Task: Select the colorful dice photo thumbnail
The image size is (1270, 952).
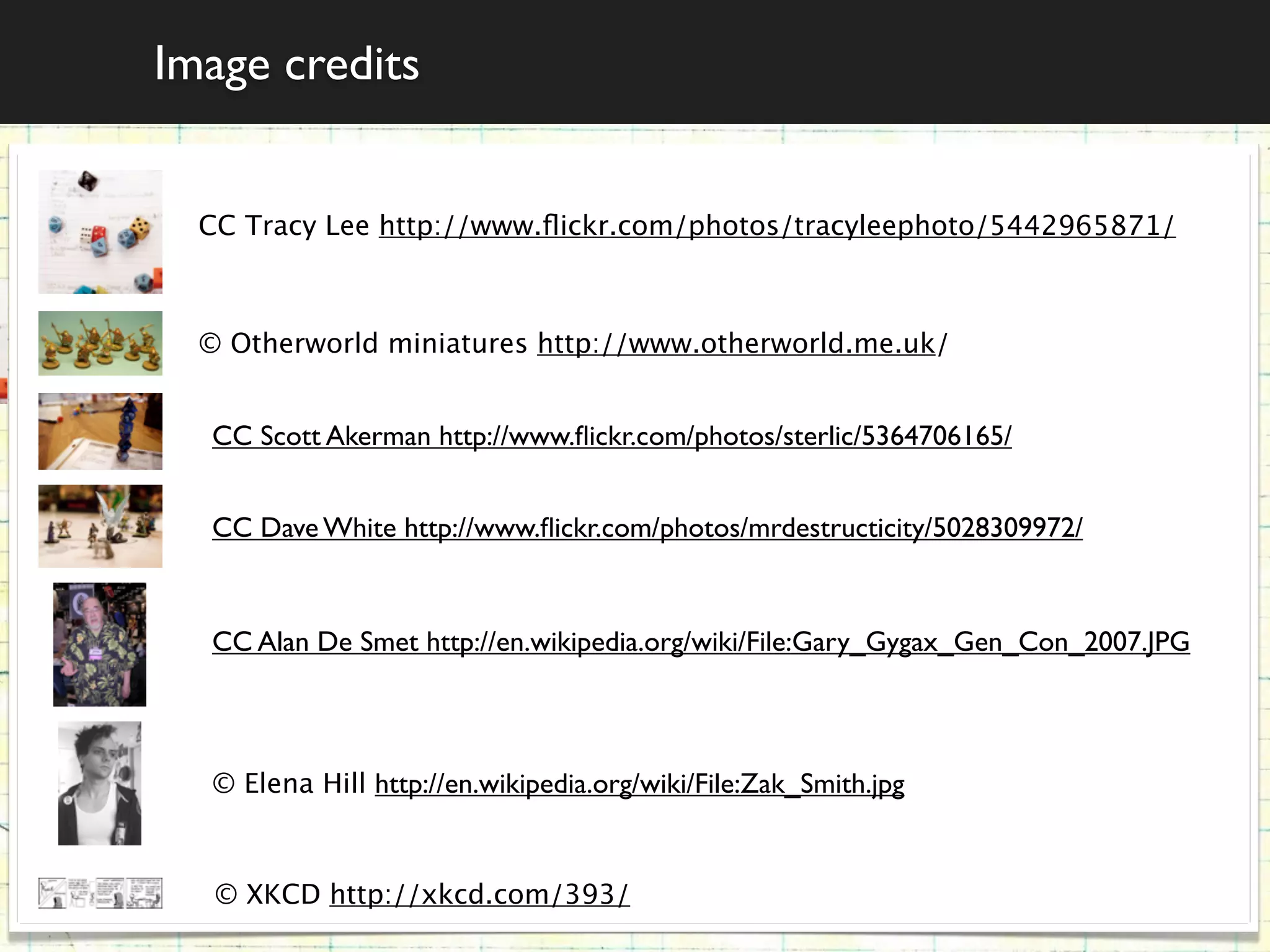Action: [x=100, y=232]
